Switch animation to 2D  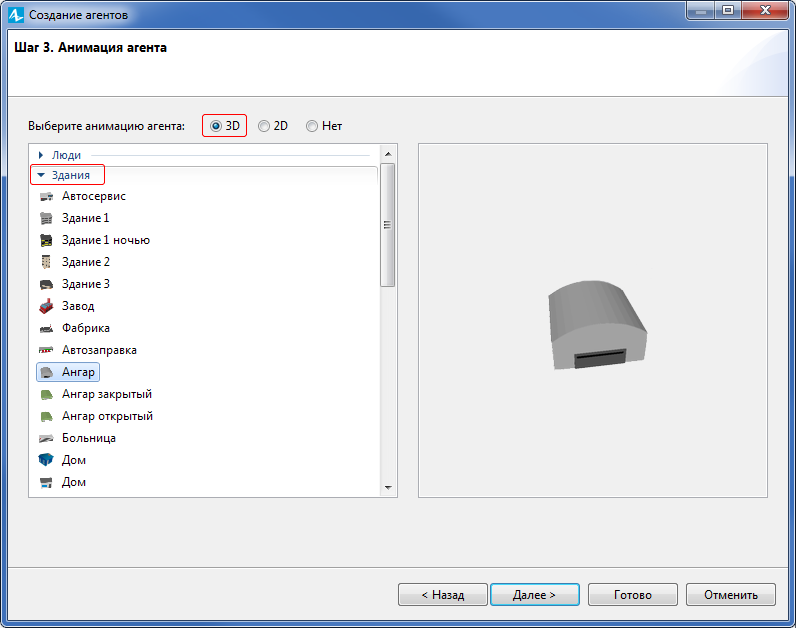tap(263, 126)
